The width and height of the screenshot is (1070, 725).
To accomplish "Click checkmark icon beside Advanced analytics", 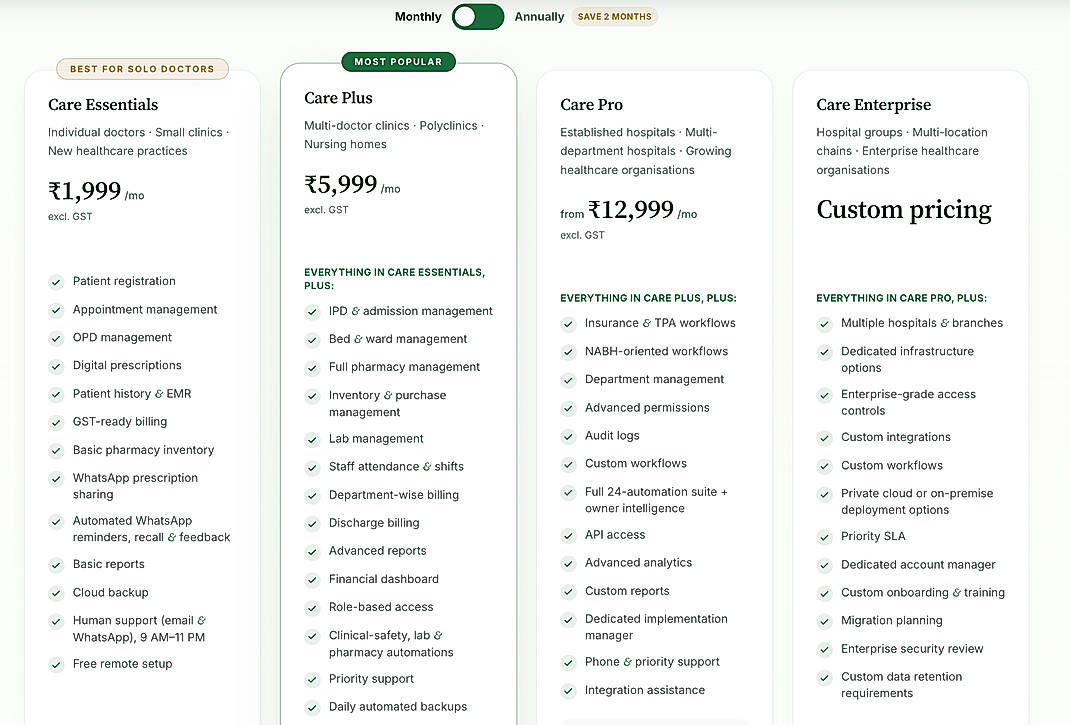I will [x=568, y=563].
